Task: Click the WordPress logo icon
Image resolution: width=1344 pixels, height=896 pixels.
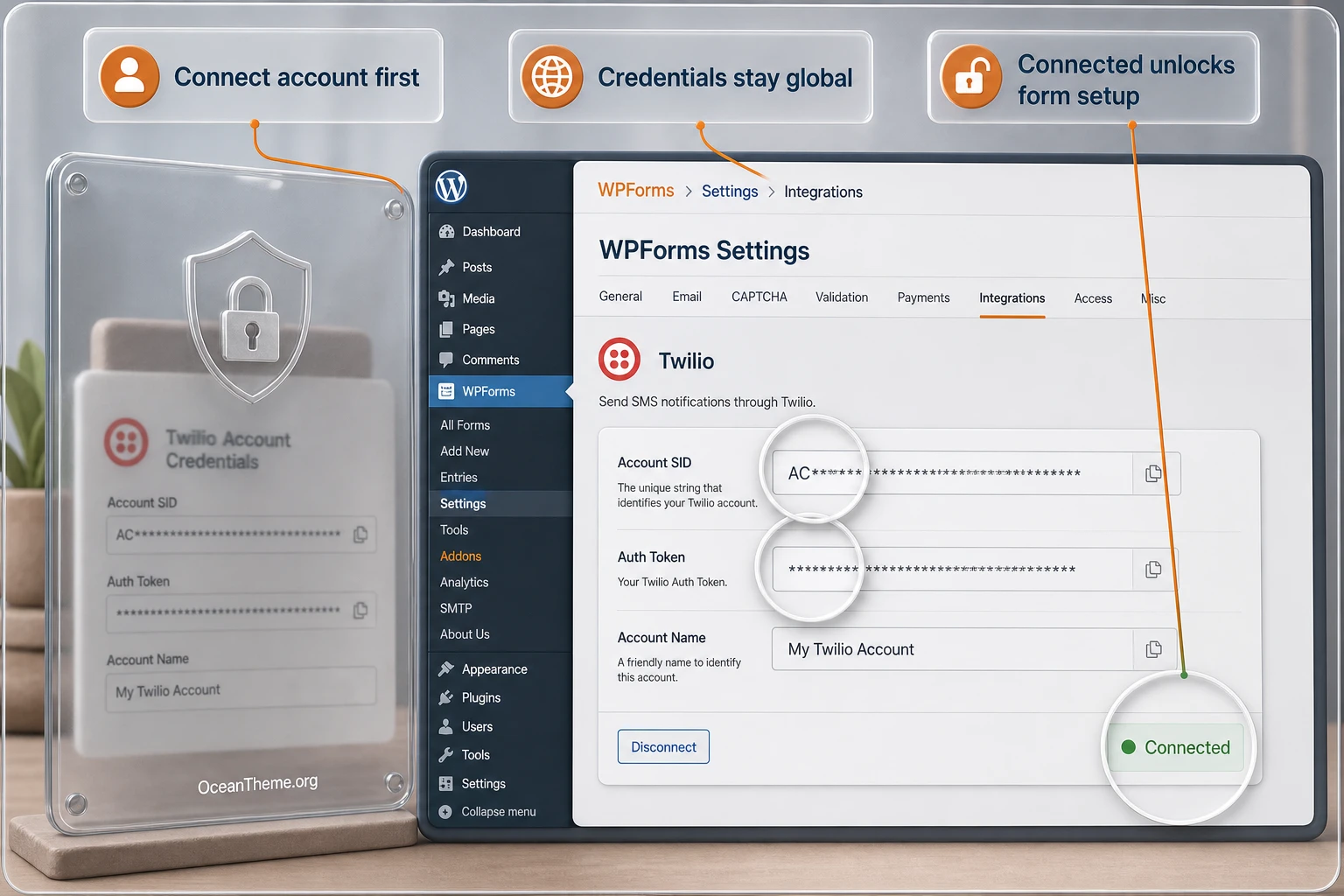Action: (x=451, y=186)
